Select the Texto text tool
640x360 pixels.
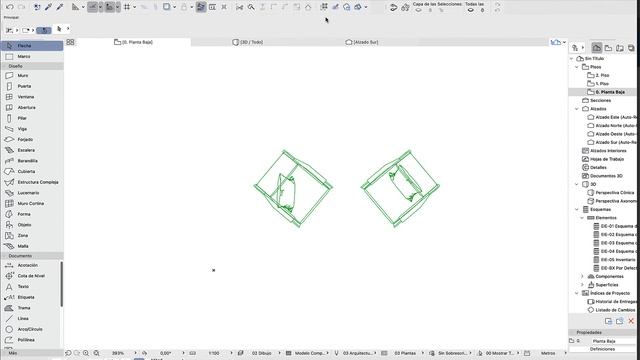coord(31,287)
